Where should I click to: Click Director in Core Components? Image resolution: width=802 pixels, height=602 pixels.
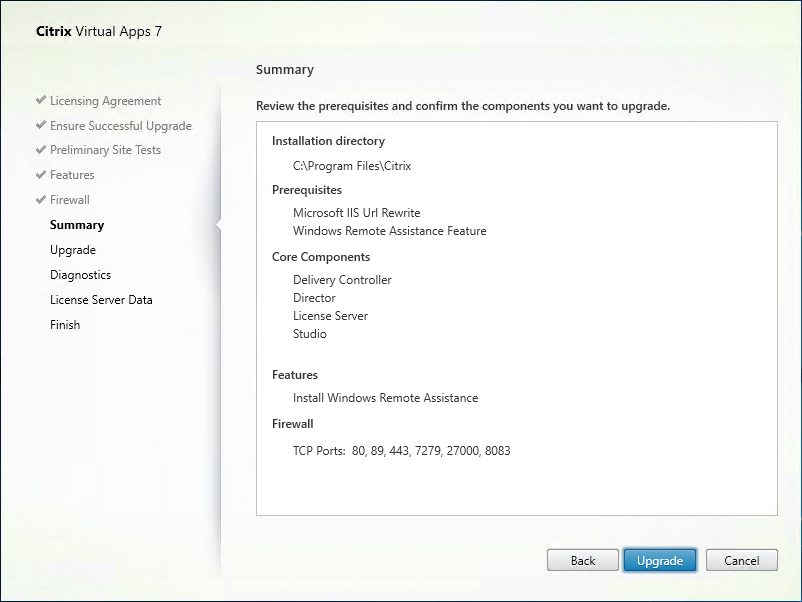(314, 298)
